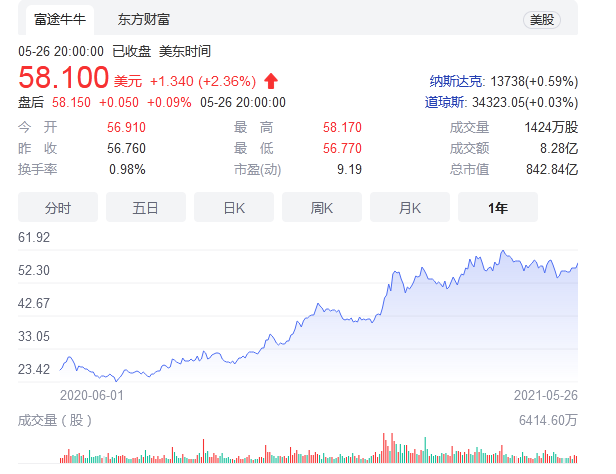Click the 换手率 label
The width and height of the screenshot is (616, 474).
click(38, 170)
